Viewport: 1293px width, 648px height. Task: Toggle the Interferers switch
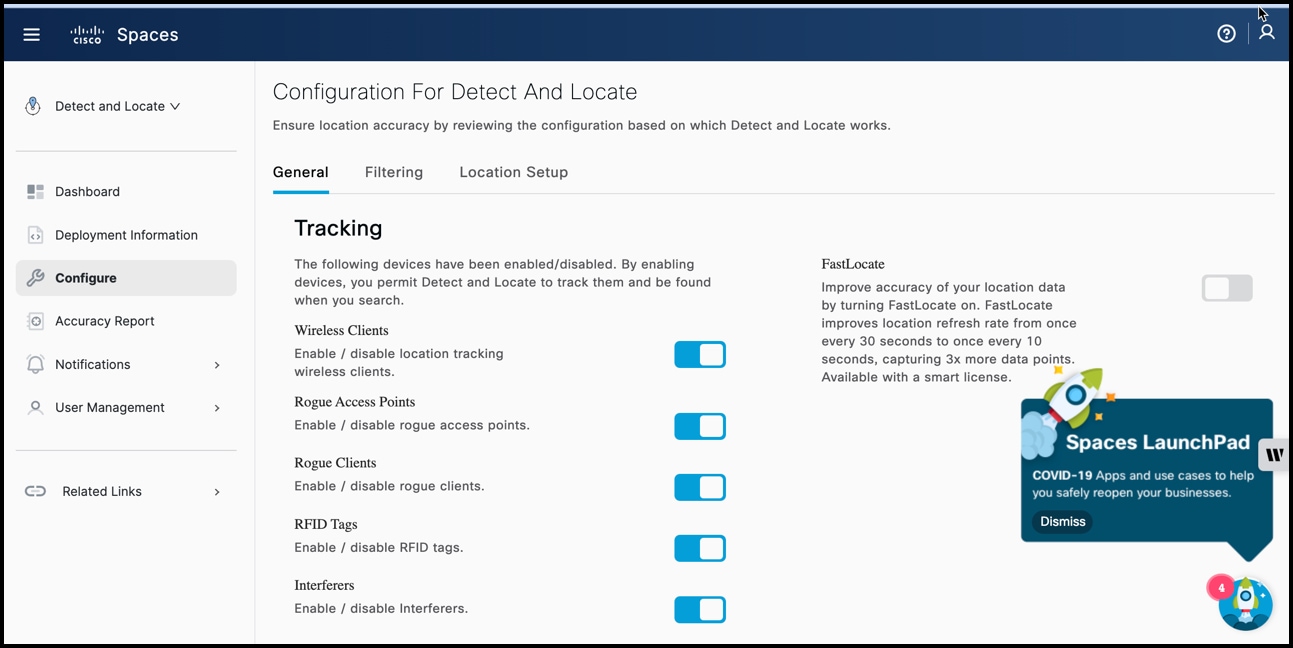(x=700, y=610)
